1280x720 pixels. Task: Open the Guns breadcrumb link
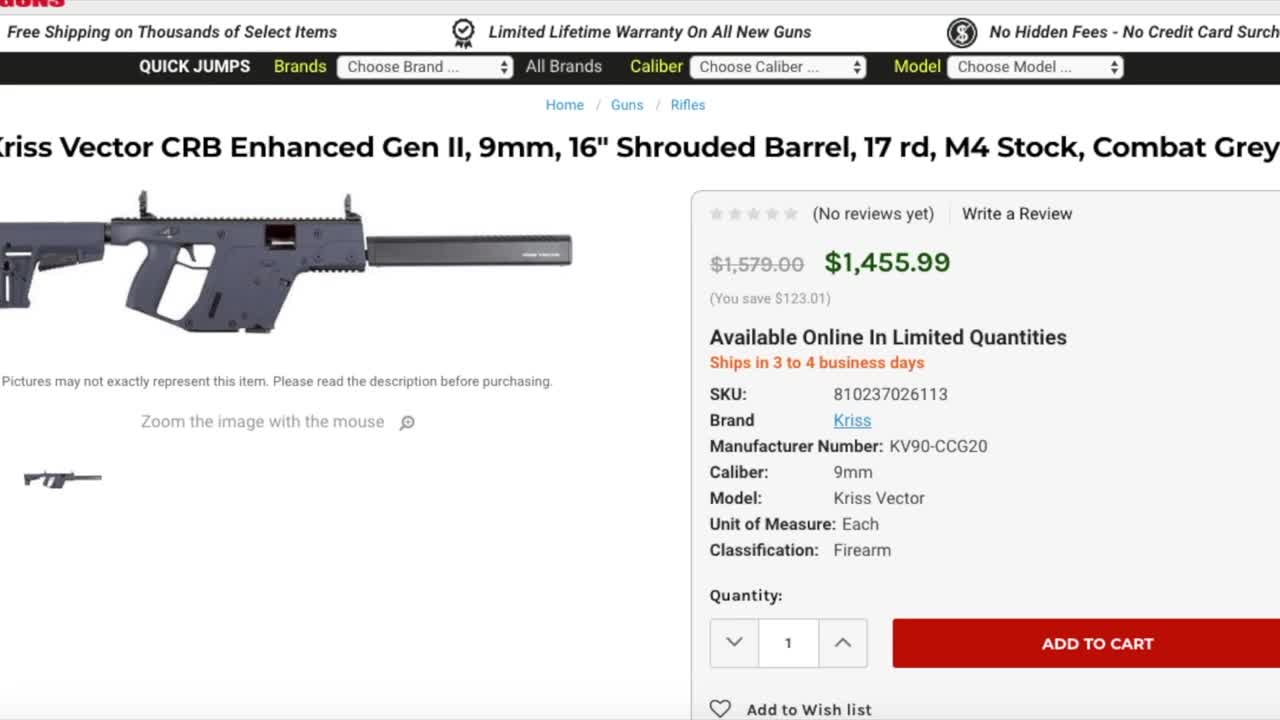[627, 105]
